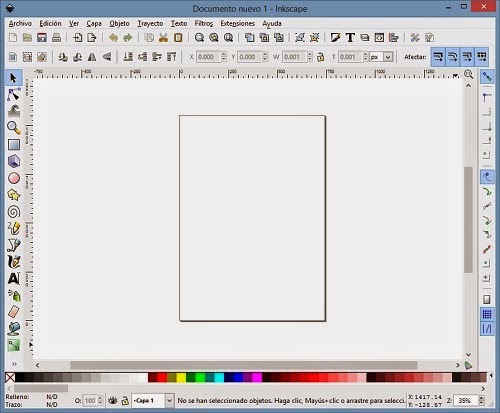The width and height of the screenshot is (500, 413).
Task: Select the Rectangle tool
Action: point(14,145)
